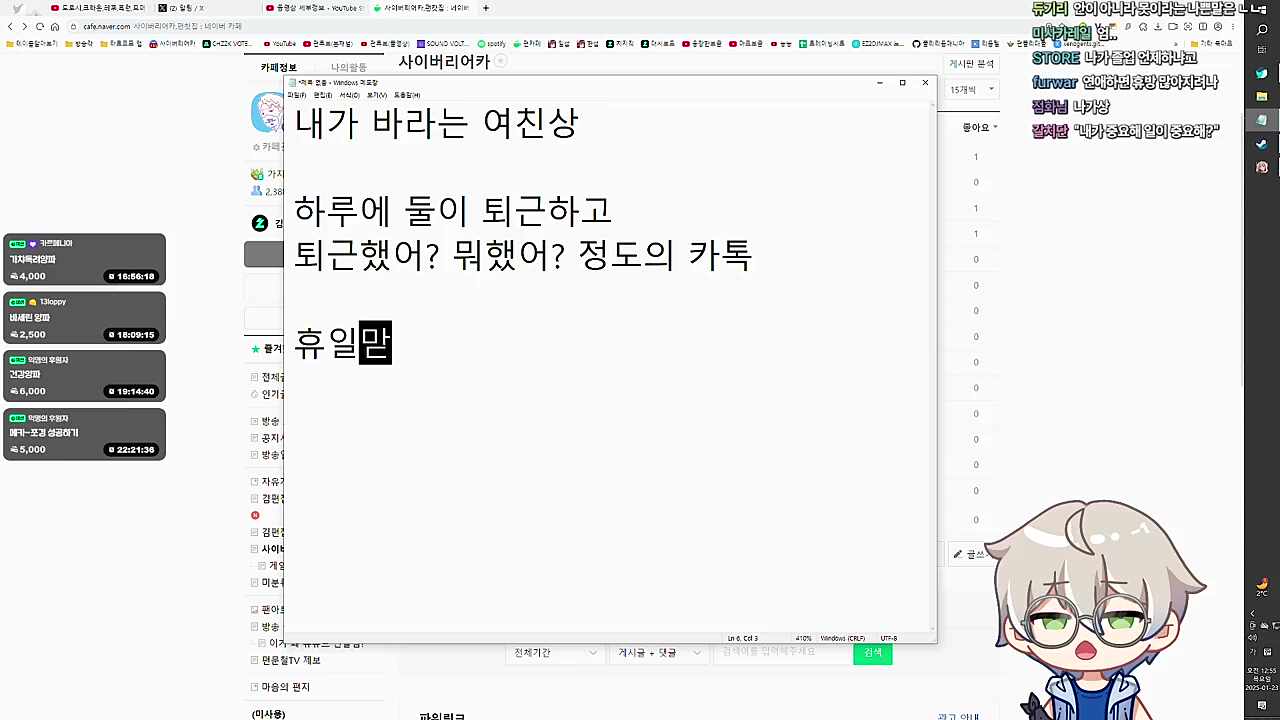Viewport: 1280px width, 720px height.
Task: Click the cafe search keyword field
Action: (x=782, y=653)
